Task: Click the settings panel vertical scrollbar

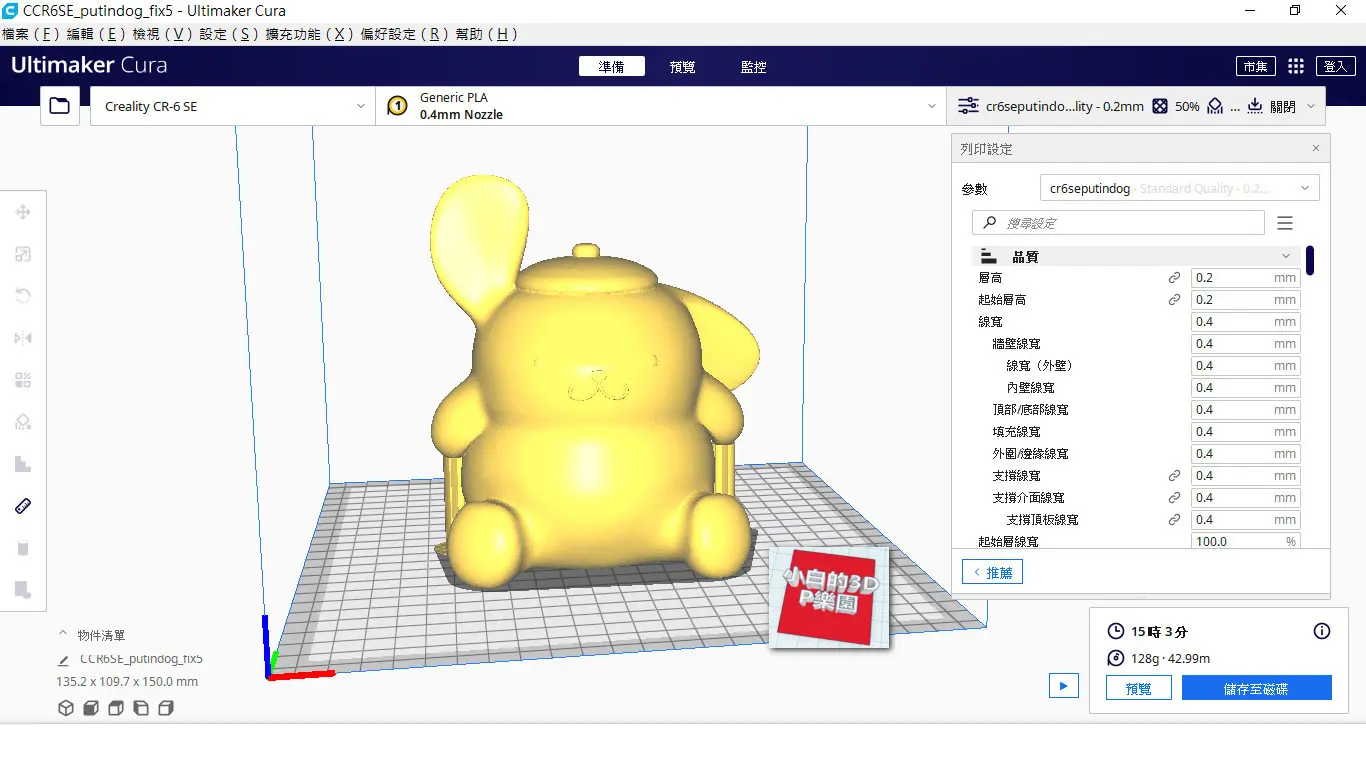Action: tap(1310, 261)
